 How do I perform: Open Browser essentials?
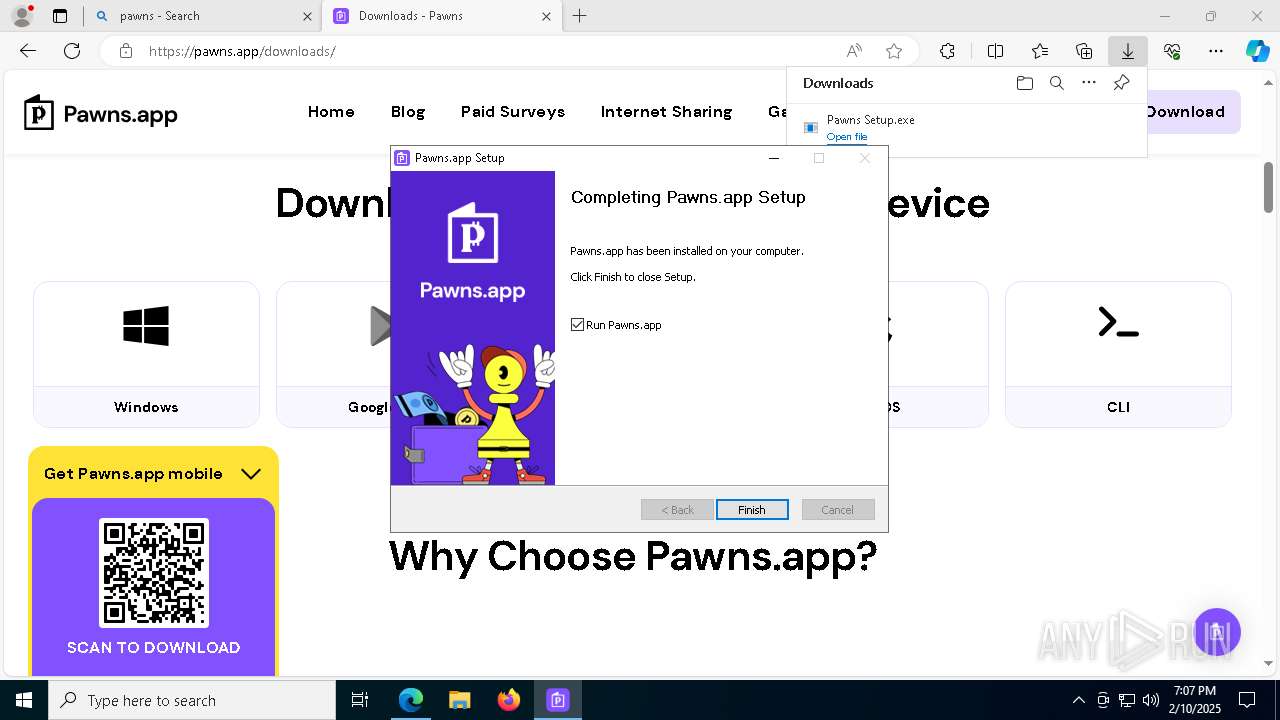[1172, 51]
